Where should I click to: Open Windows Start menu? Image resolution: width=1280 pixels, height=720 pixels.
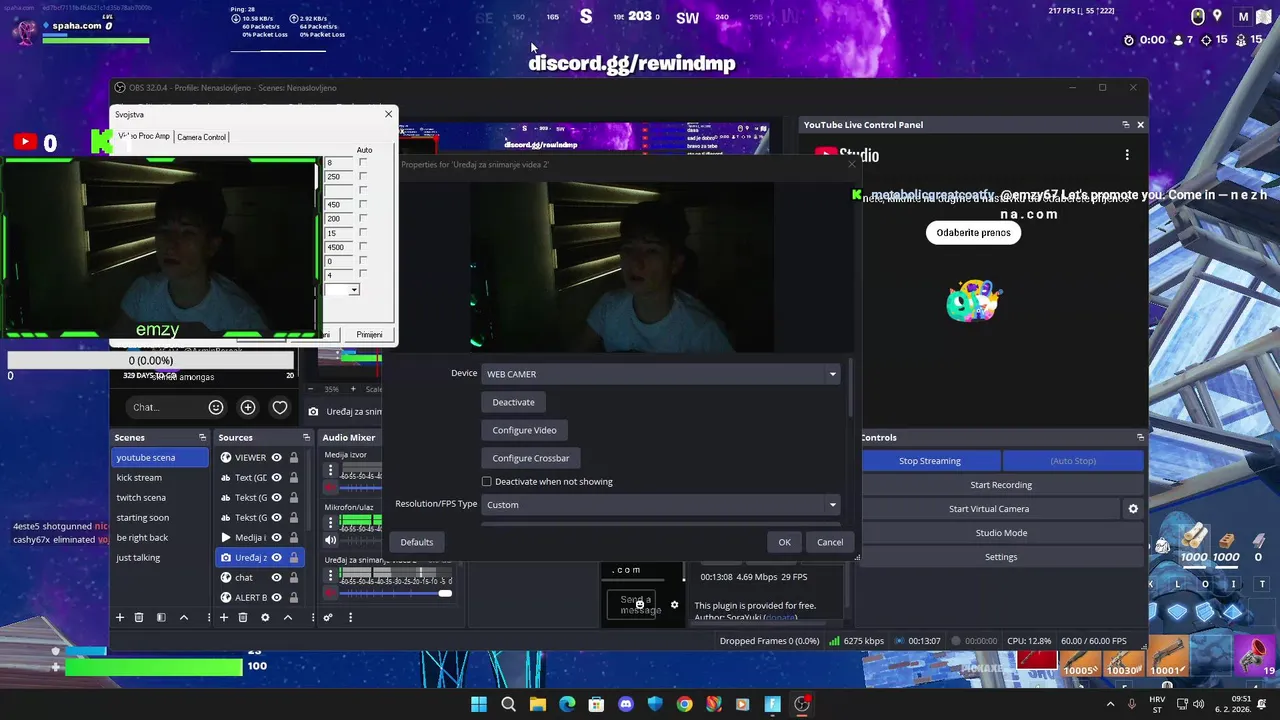click(x=479, y=704)
